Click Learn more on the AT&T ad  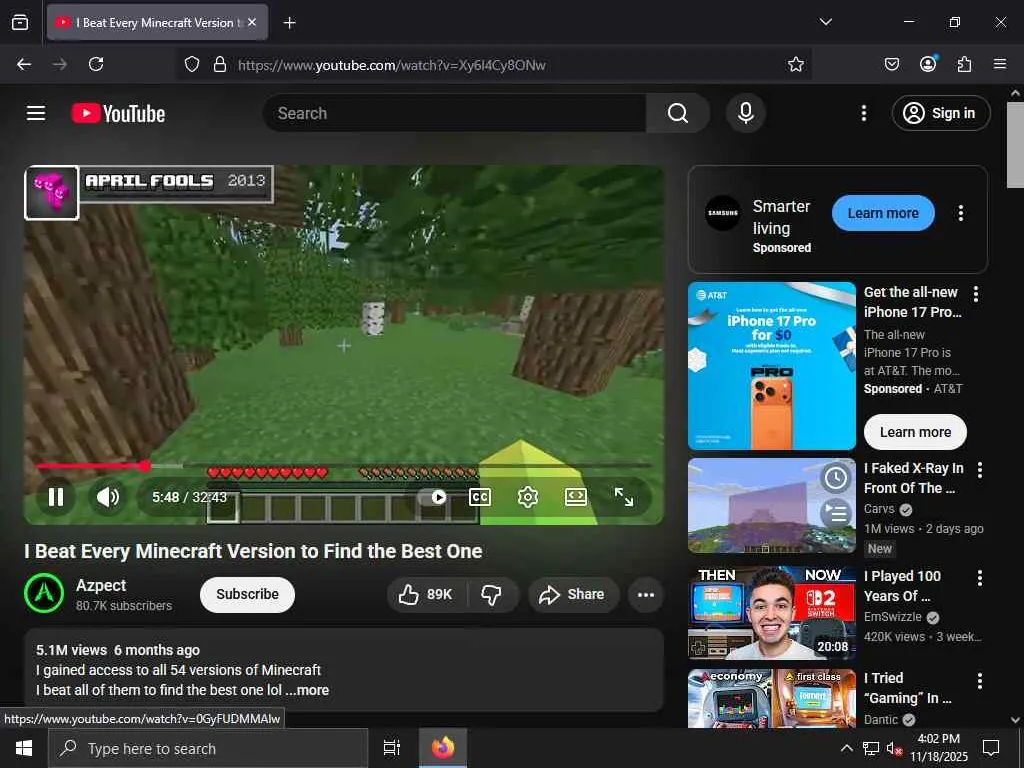(x=915, y=432)
